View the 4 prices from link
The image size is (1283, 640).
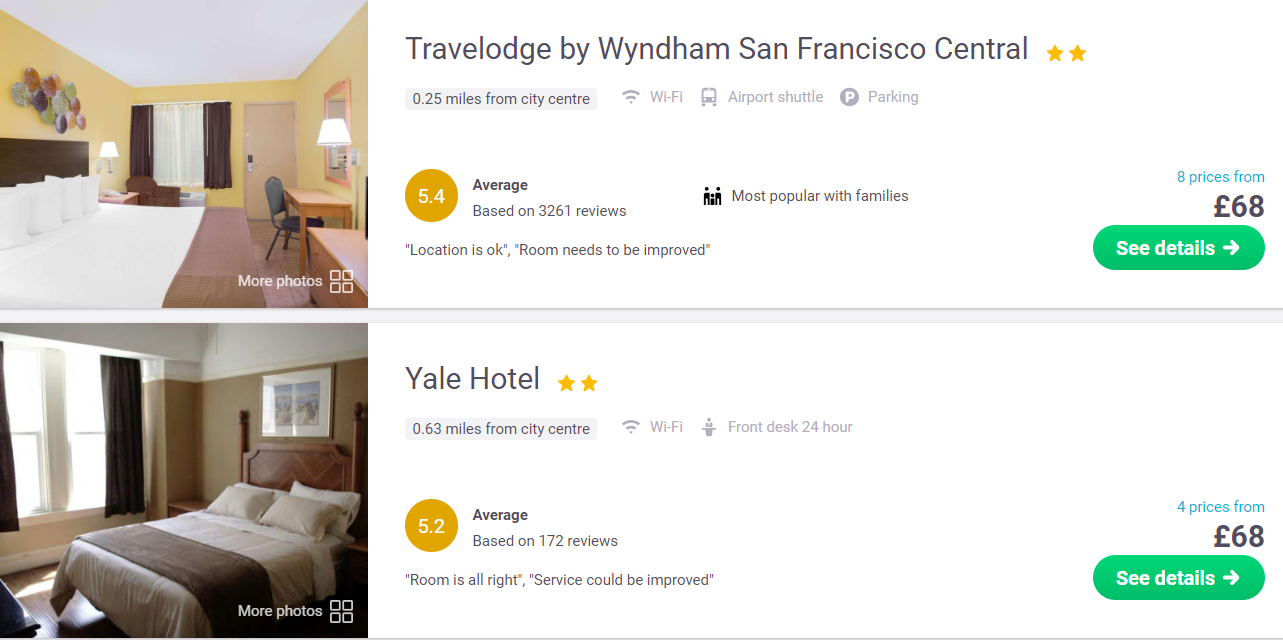tap(1220, 507)
